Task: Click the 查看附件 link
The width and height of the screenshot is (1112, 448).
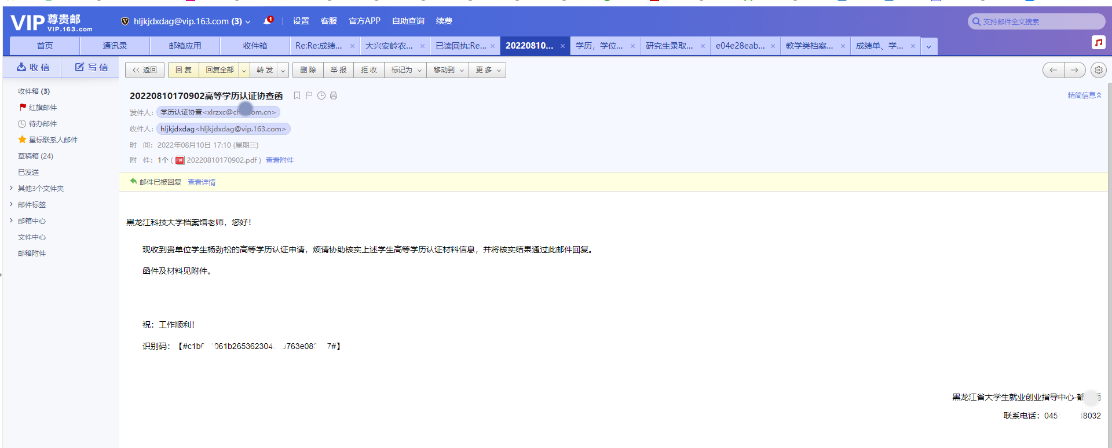Action: pyautogui.click(x=279, y=160)
